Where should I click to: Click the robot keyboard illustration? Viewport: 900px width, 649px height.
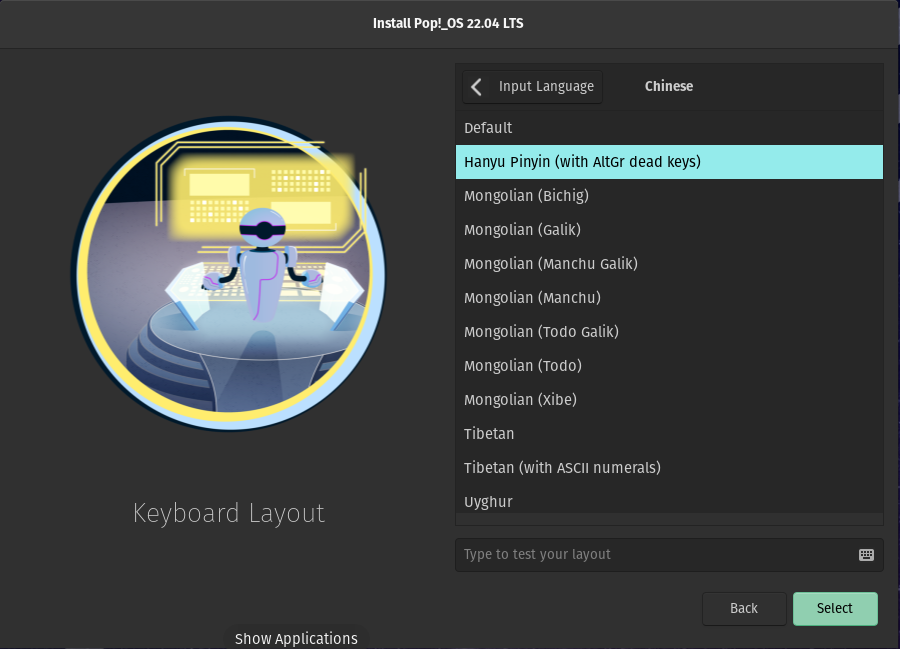click(x=228, y=274)
